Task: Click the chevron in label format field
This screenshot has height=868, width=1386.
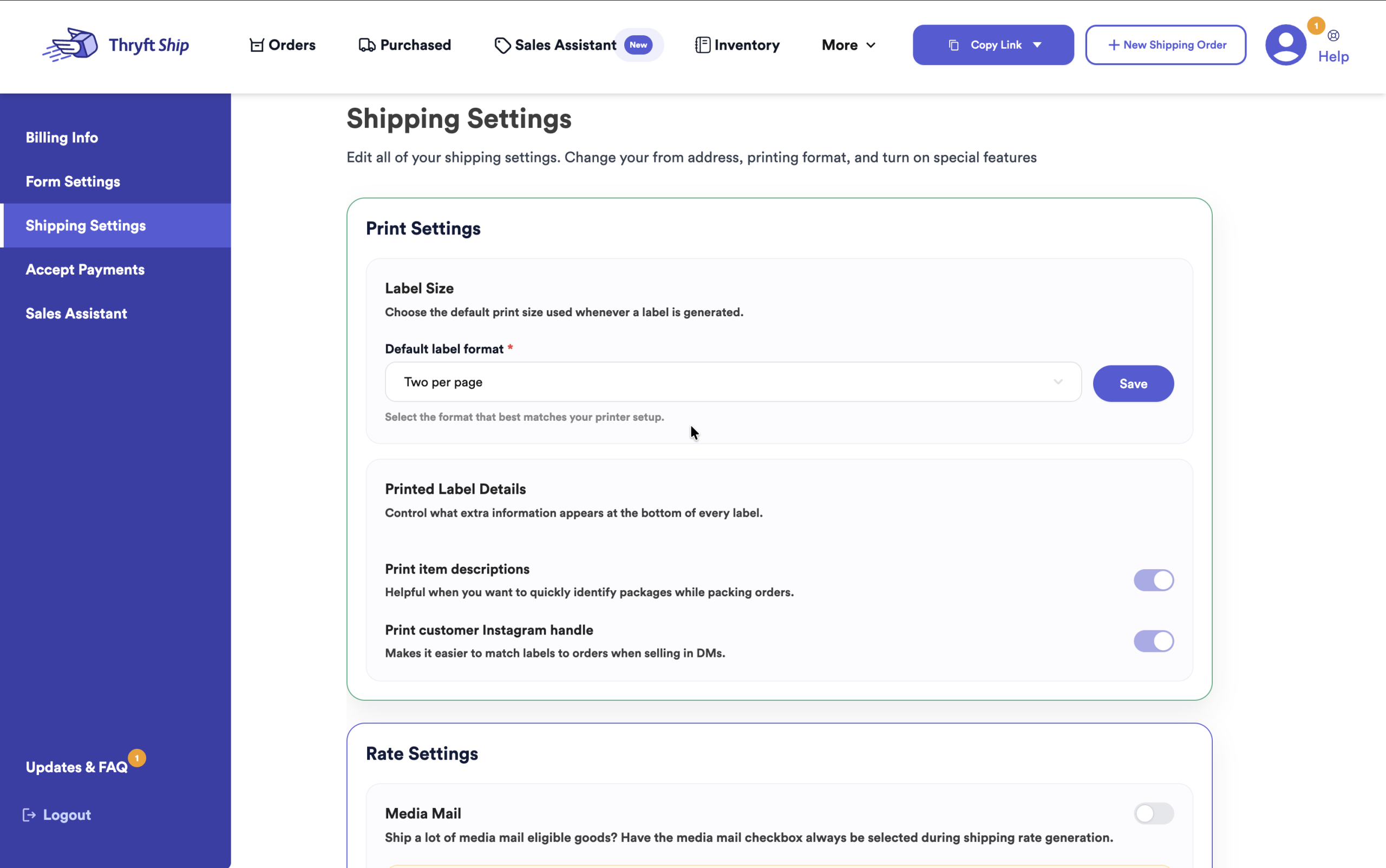Action: (x=1058, y=382)
